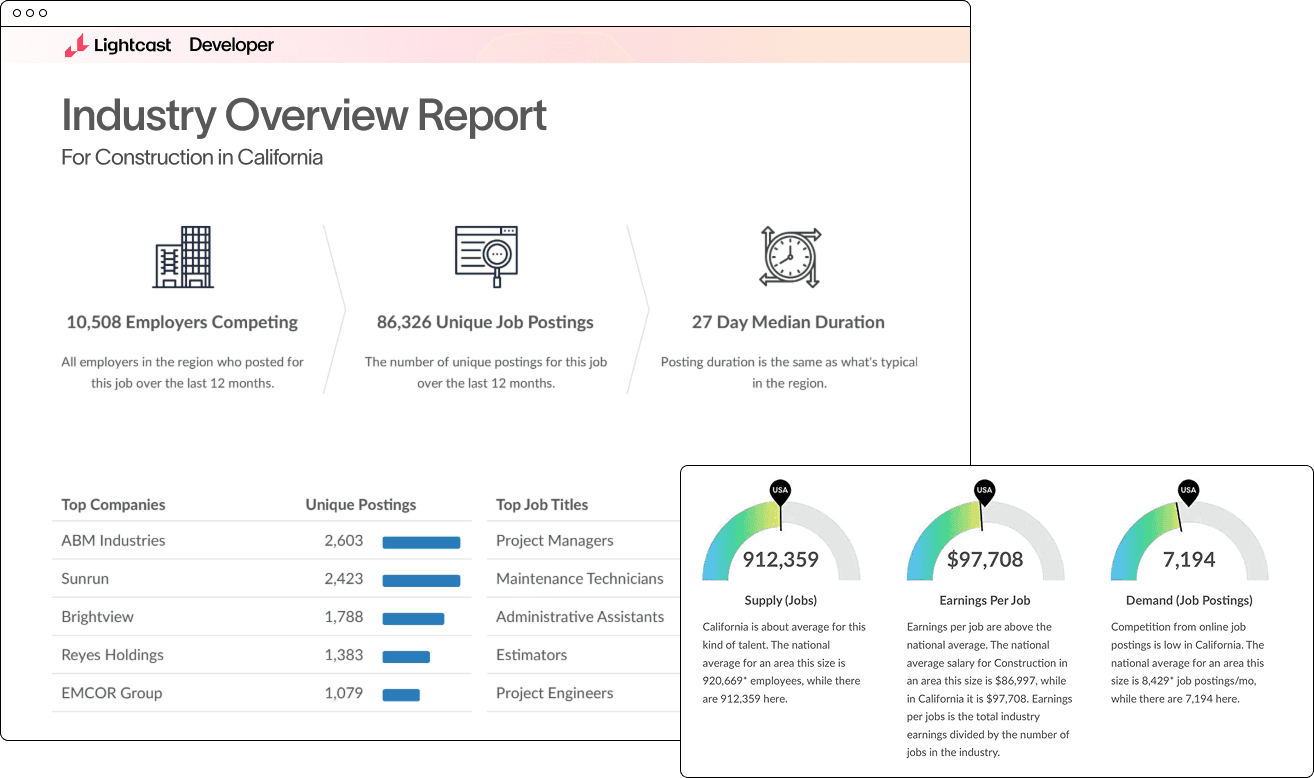Image resolution: width=1314 pixels, height=778 pixels.
Task: Click the USA pin on Supply gauge
Action: [x=780, y=490]
